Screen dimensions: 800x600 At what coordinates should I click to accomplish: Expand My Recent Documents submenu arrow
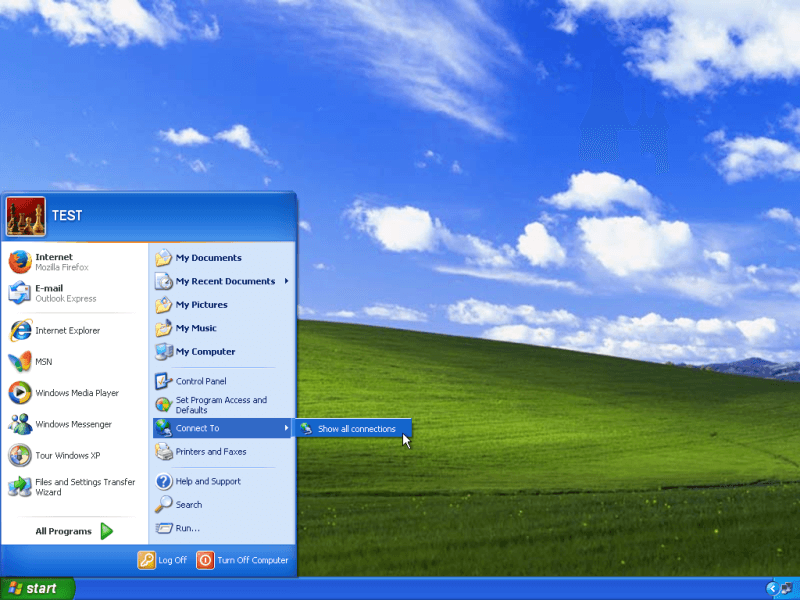click(286, 281)
